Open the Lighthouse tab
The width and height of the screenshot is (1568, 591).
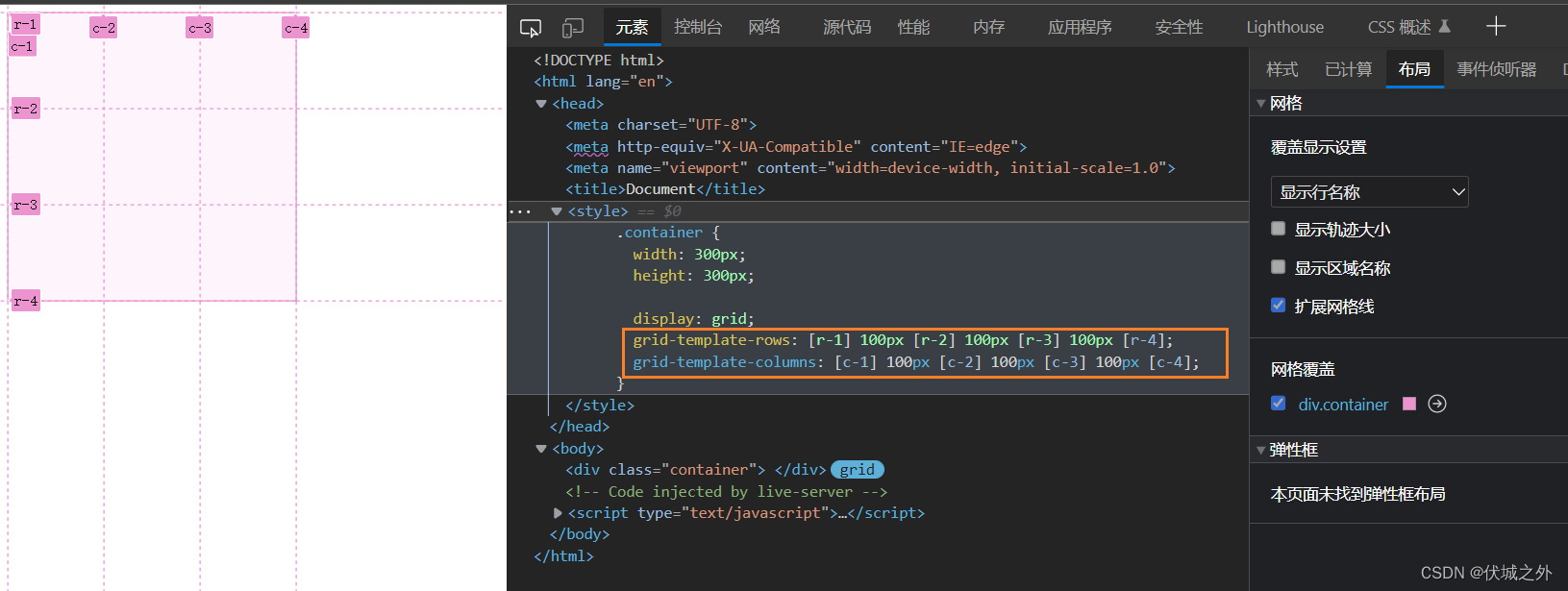tap(1284, 27)
